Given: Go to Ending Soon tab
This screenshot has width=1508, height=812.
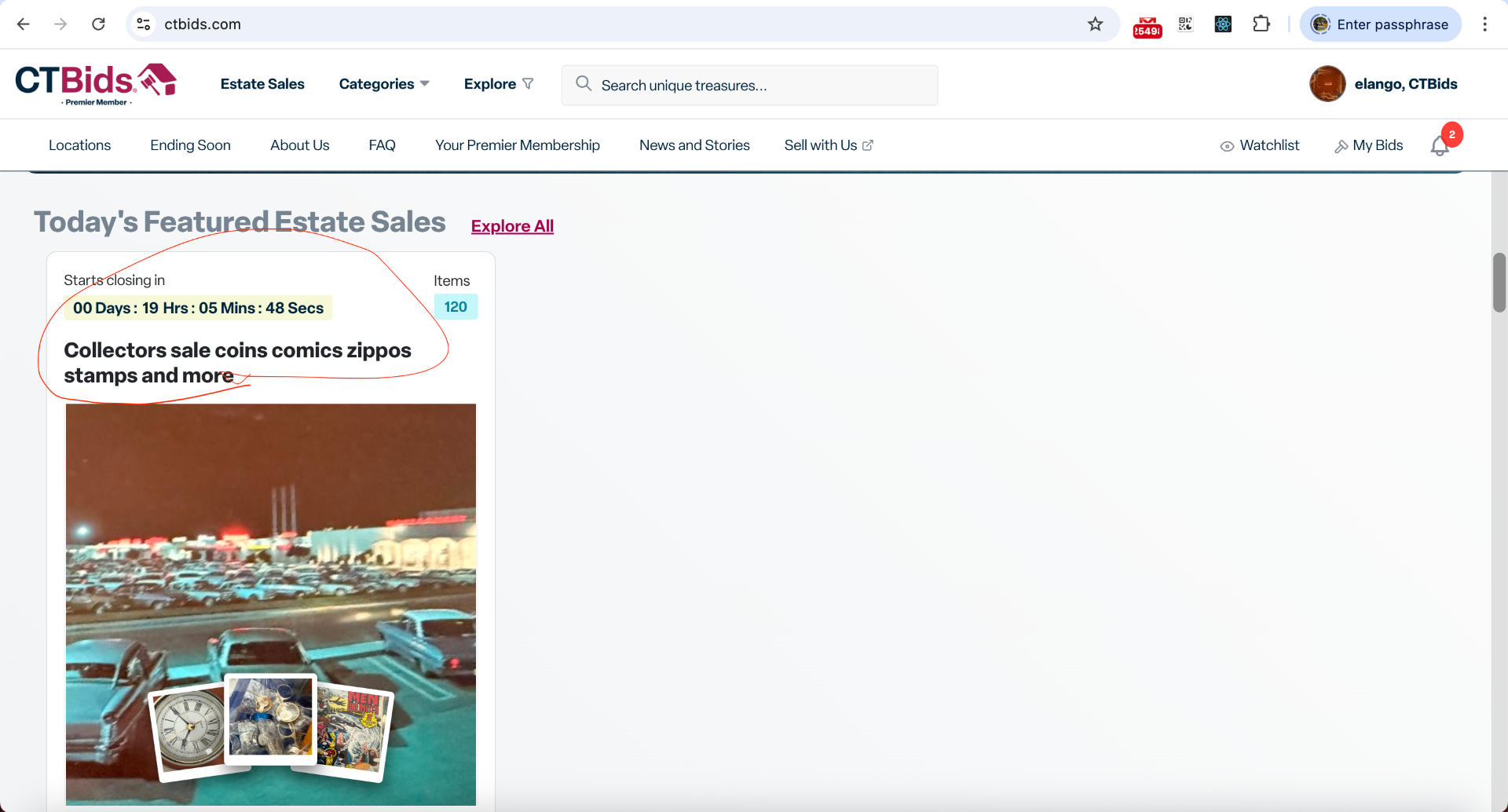Looking at the screenshot, I should pyautogui.click(x=190, y=145).
